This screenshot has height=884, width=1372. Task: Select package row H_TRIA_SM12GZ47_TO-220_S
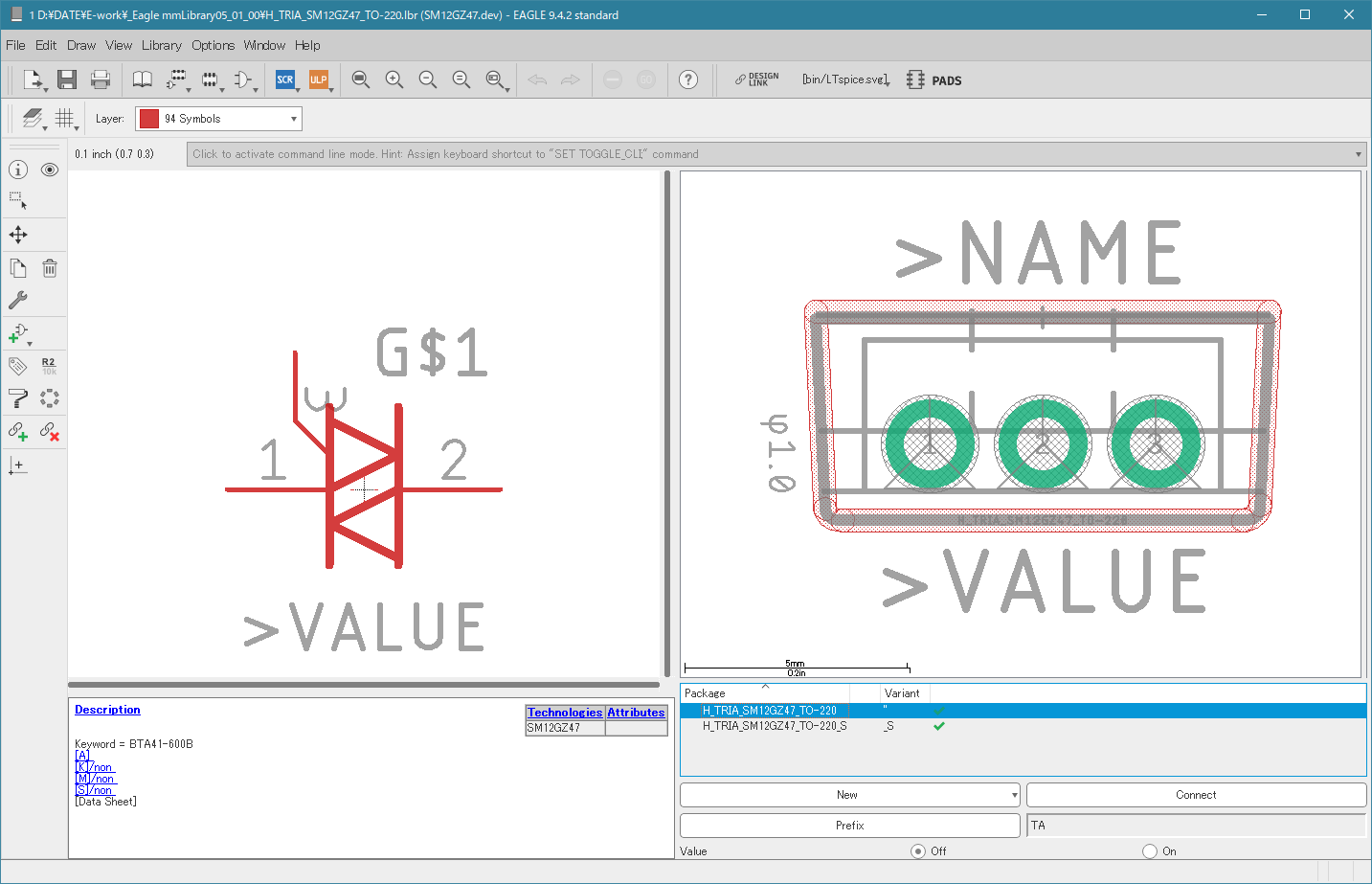point(1023,726)
